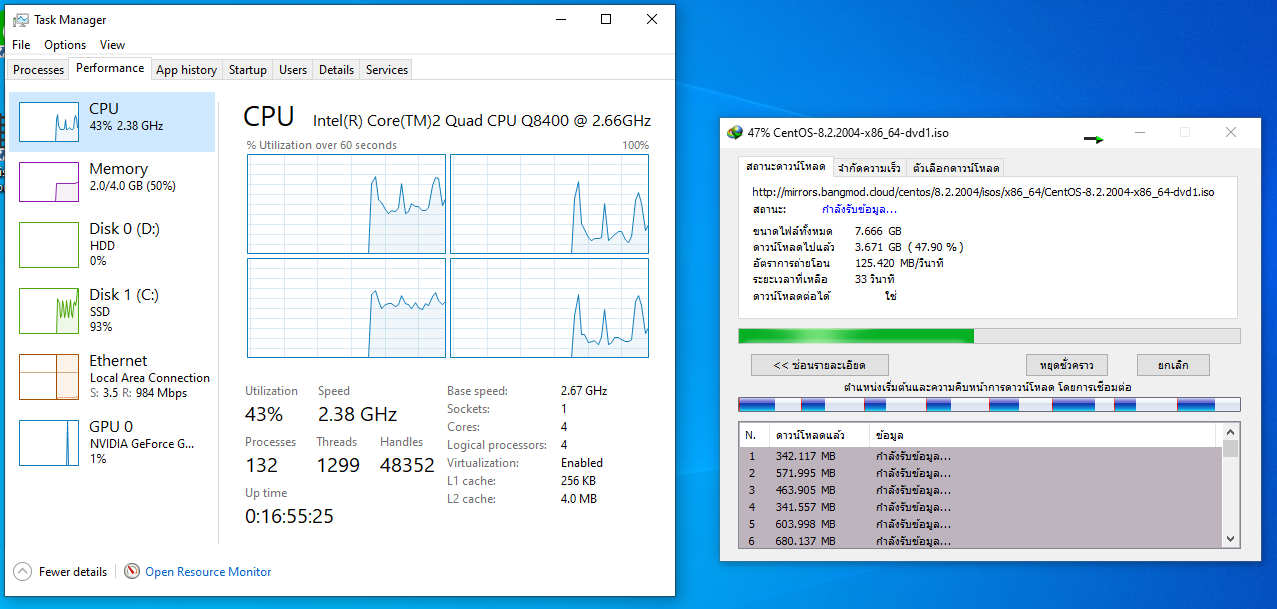Select the Ethernet graph thumbnail
The width and height of the screenshot is (1277, 609).
click(49, 376)
